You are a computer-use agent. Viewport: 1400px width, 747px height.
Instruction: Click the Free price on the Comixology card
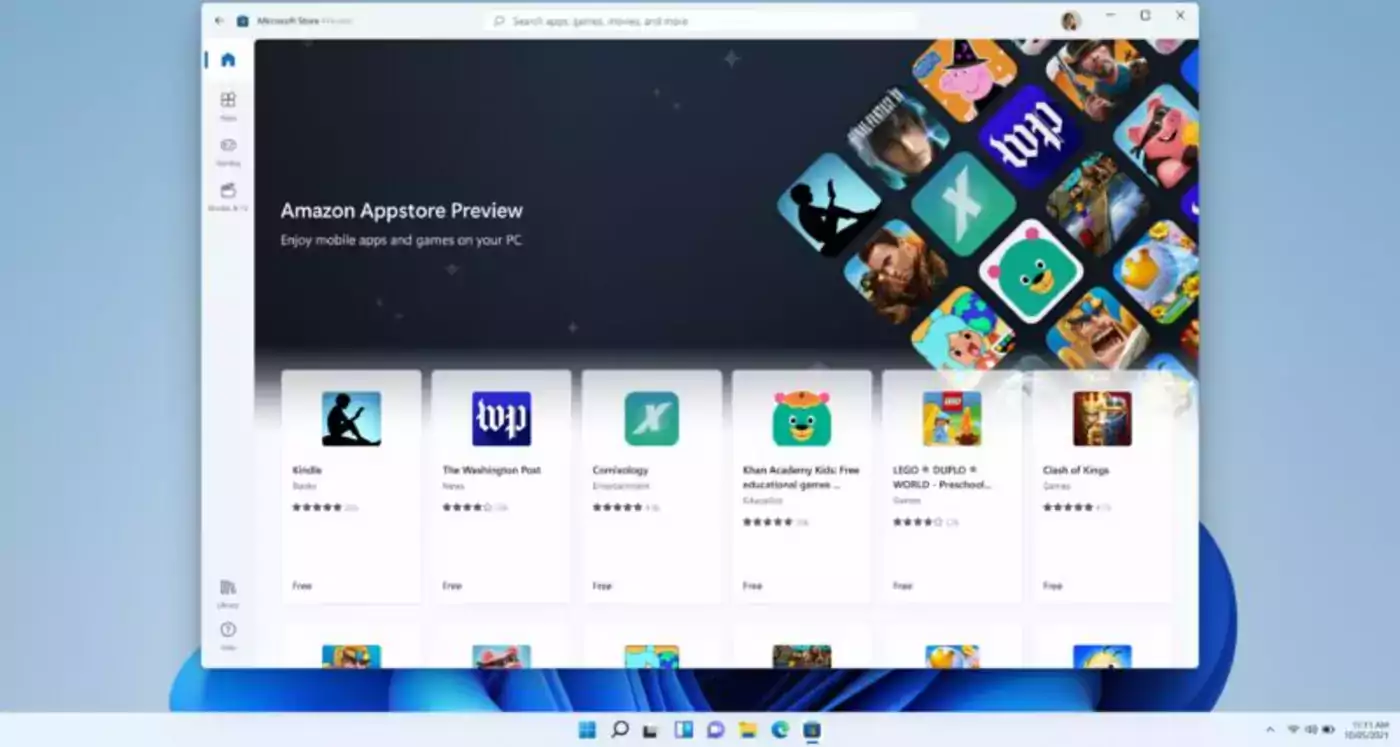pyautogui.click(x=602, y=586)
